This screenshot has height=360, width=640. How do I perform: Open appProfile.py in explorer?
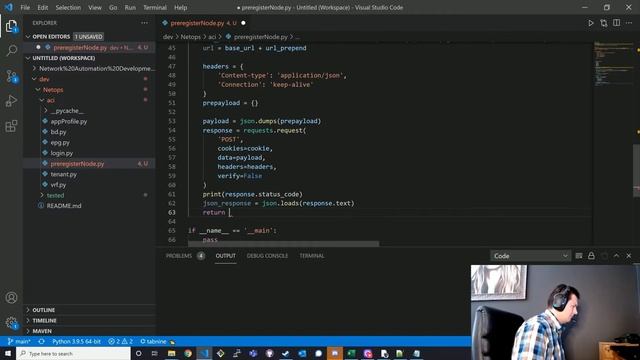(69, 122)
